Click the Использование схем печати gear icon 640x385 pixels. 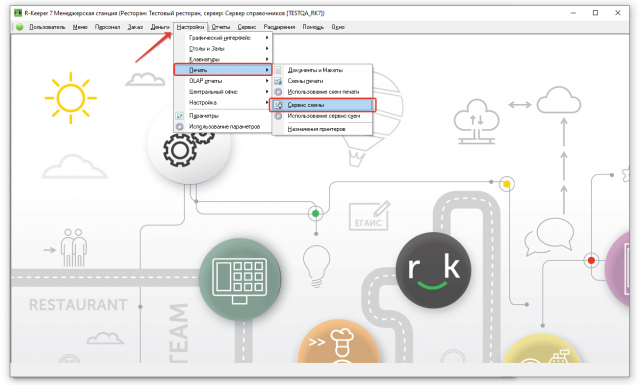(x=278, y=92)
